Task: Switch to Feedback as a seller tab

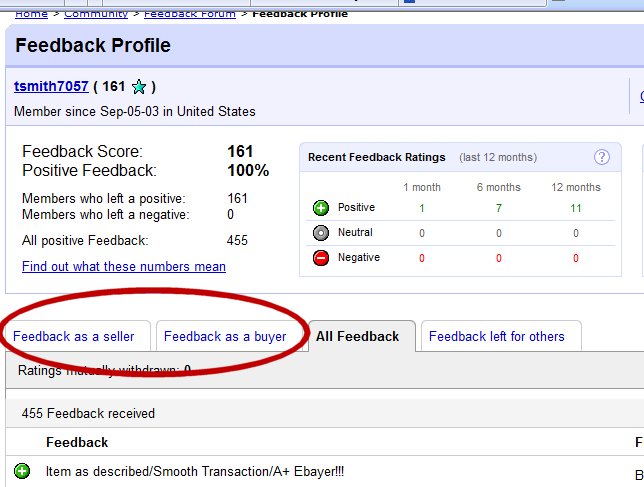Action: pos(75,337)
